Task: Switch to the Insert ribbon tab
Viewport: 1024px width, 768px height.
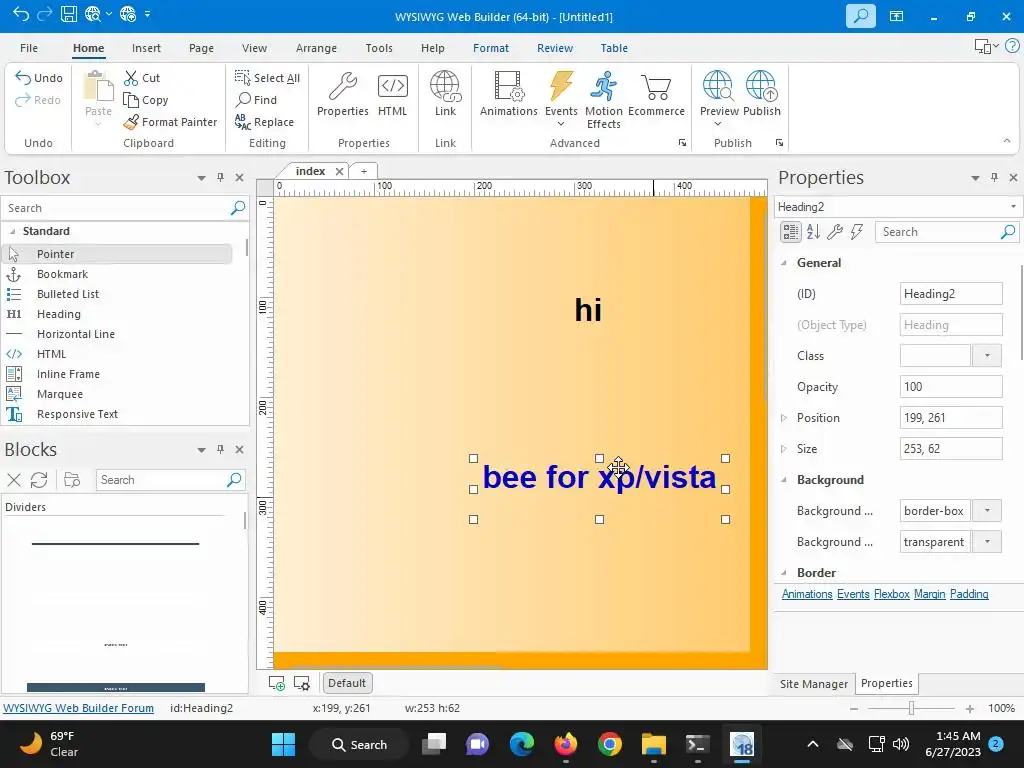Action: tap(146, 48)
